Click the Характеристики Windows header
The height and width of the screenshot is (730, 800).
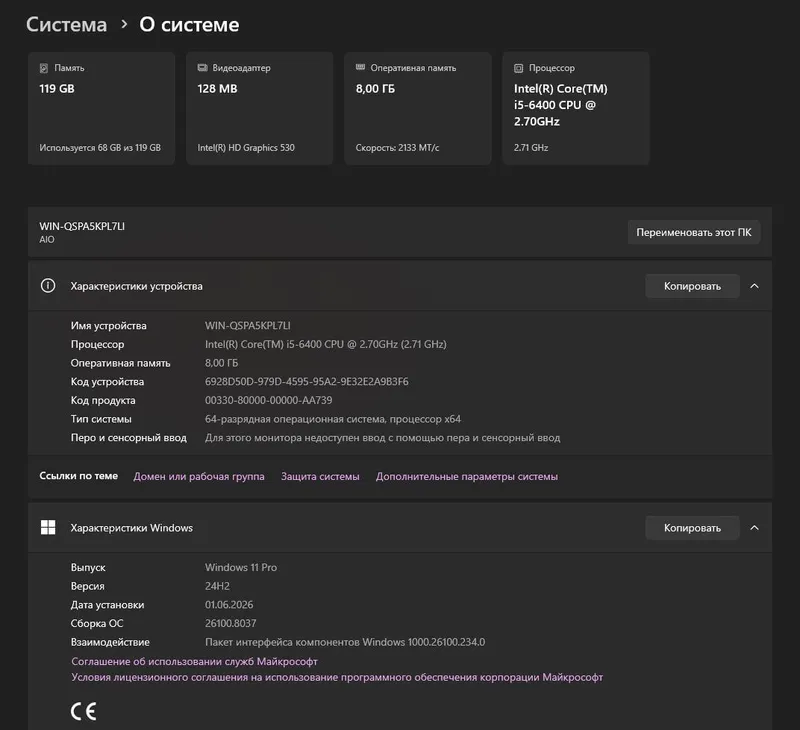pos(400,528)
